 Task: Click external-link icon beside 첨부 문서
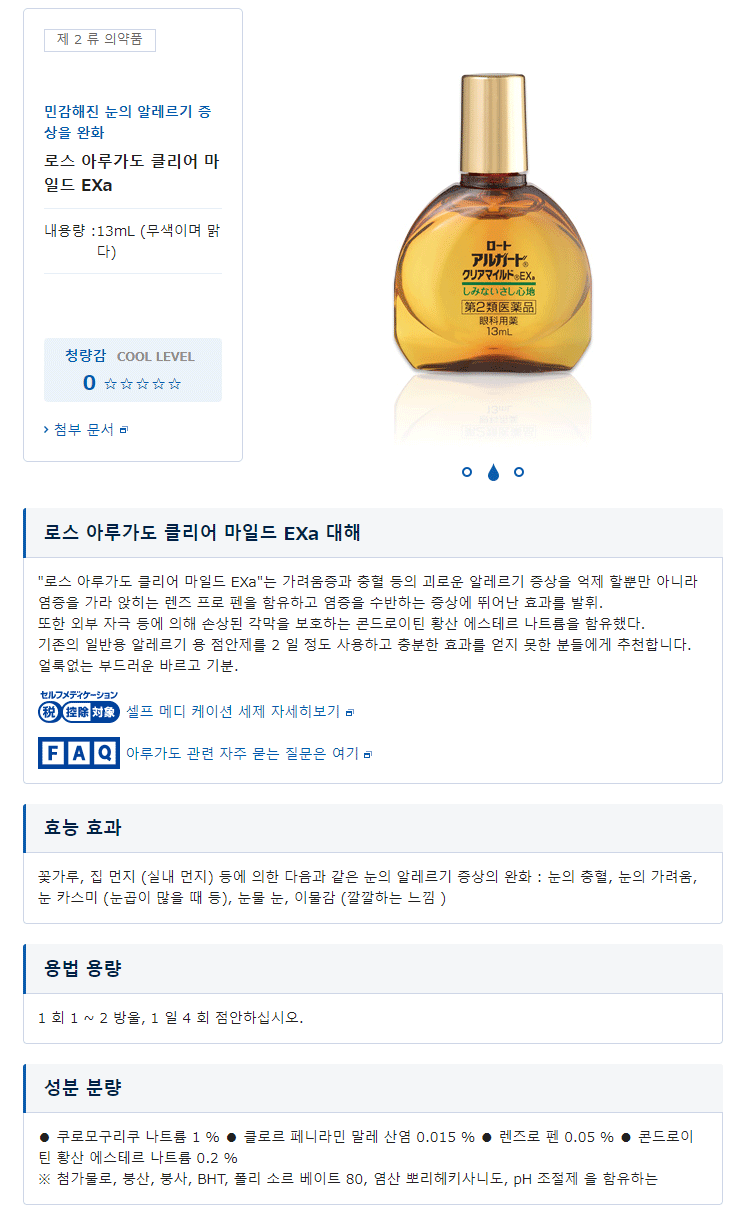pos(124,430)
